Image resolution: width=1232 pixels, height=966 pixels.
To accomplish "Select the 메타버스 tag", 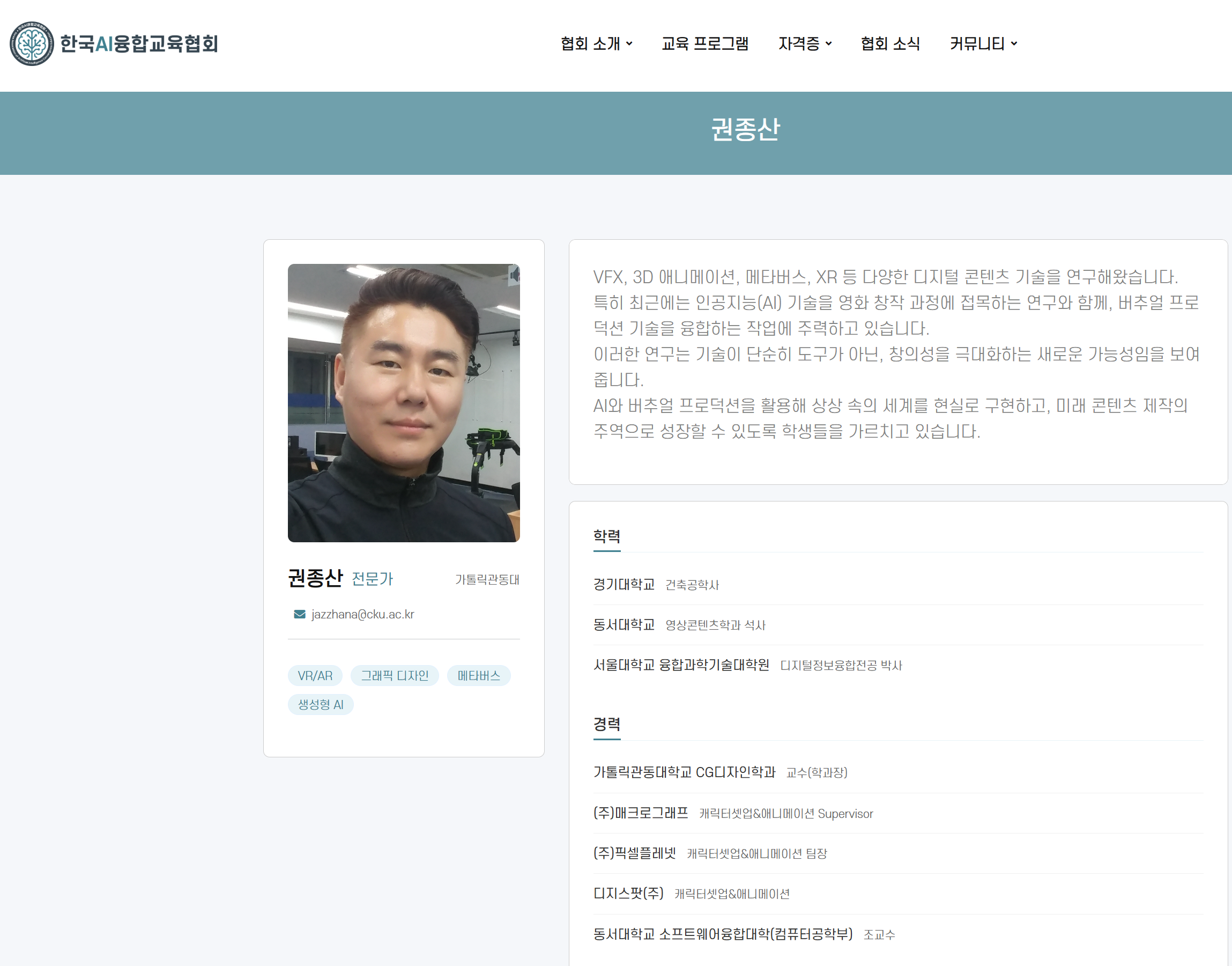I will [478, 675].
